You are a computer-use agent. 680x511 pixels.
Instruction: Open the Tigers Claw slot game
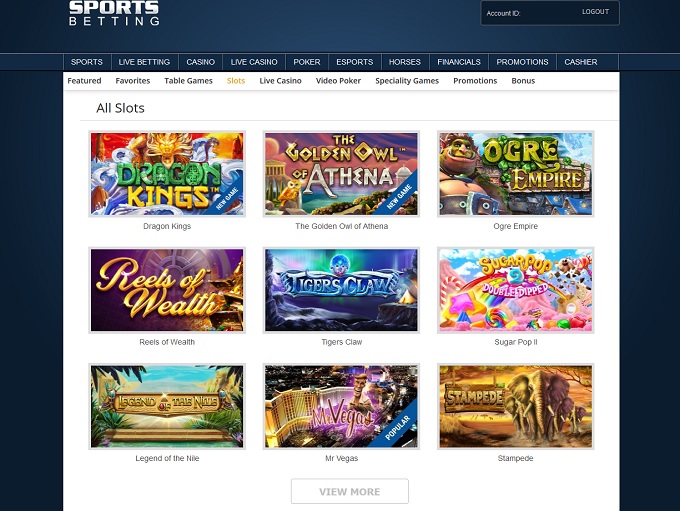click(341, 290)
